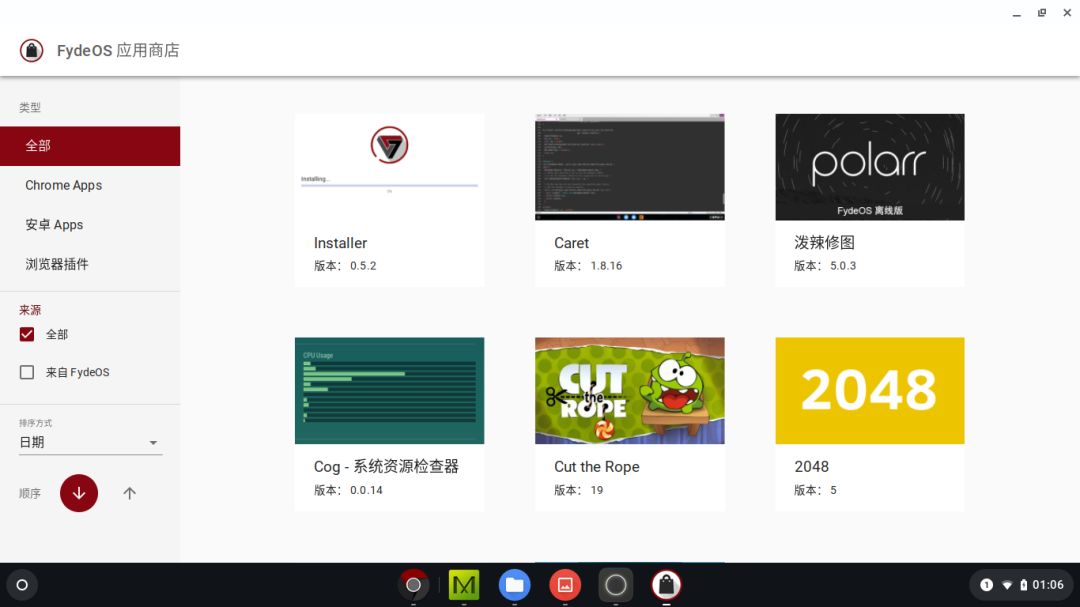Viewport: 1080px width, 607px height.
Task: Sort in descending order with down arrow
Action: 79,493
